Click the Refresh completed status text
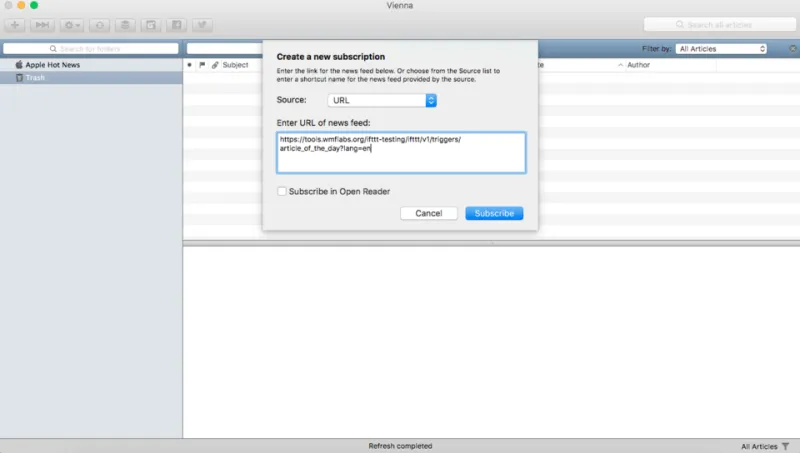Viewport: 800px width, 453px height. coord(400,446)
